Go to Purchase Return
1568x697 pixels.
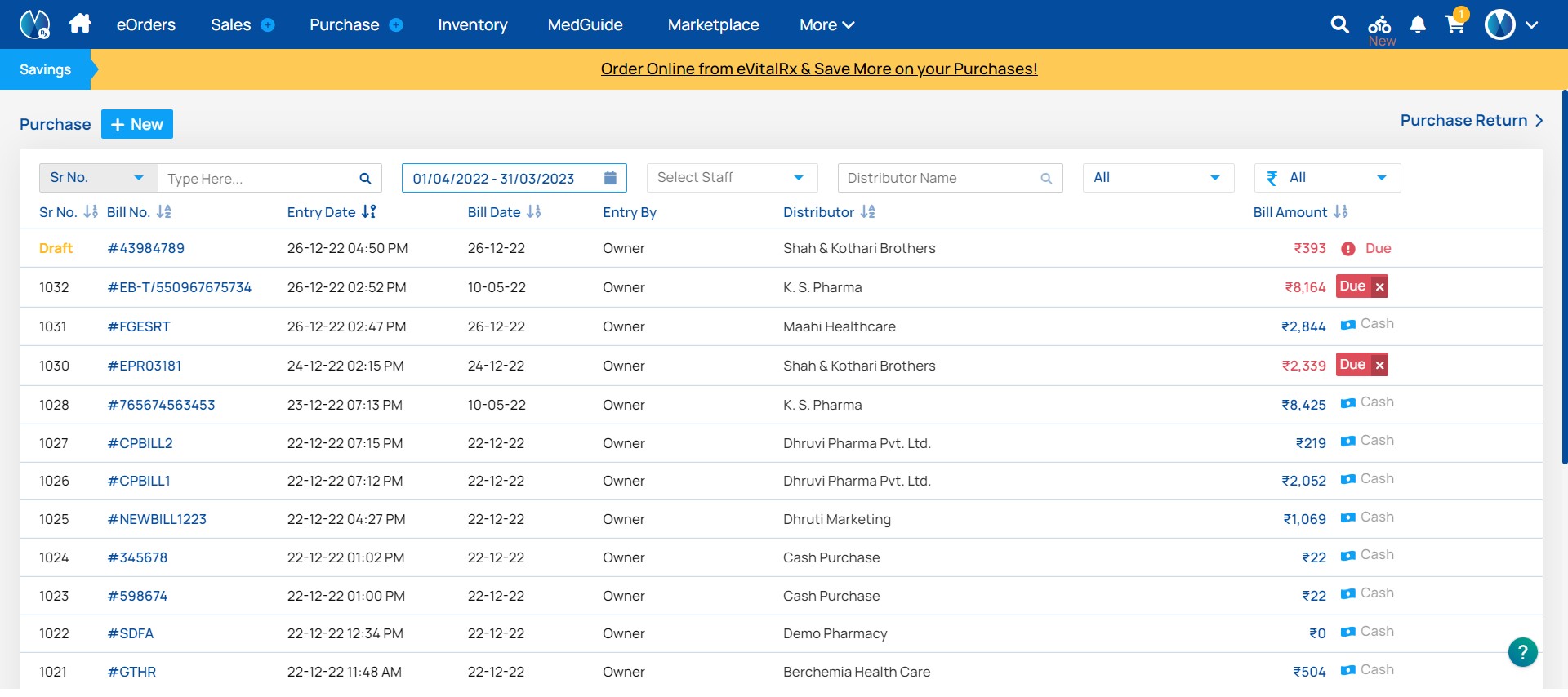pos(1472,121)
